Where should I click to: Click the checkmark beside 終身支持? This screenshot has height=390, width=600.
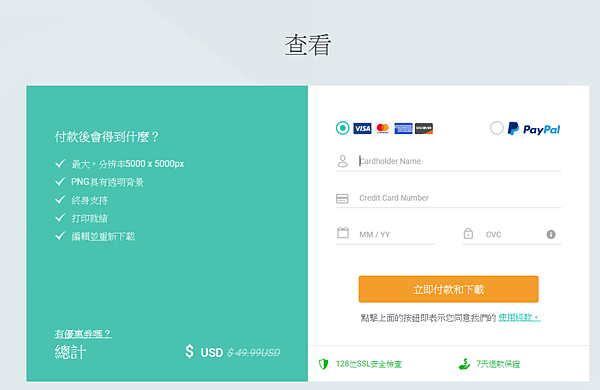[60, 199]
